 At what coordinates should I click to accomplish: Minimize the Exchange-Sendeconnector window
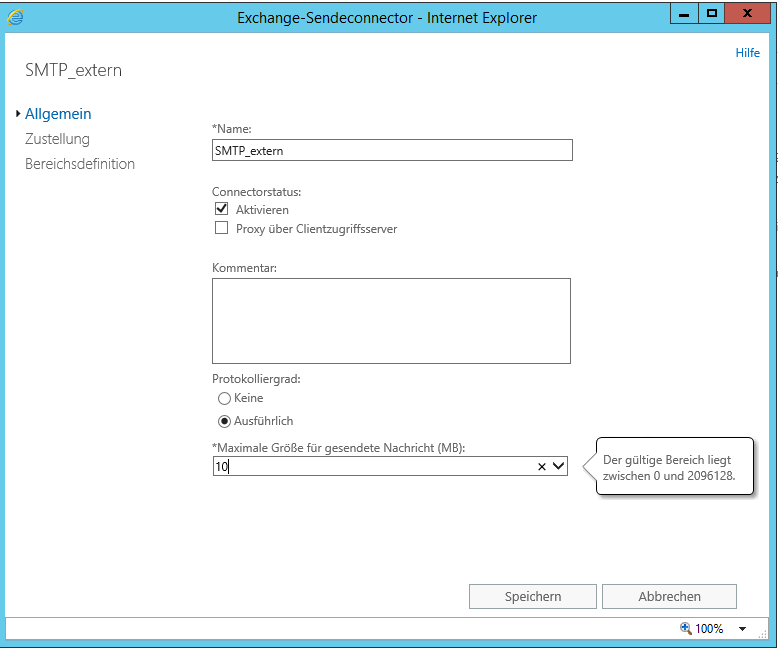tap(684, 13)
